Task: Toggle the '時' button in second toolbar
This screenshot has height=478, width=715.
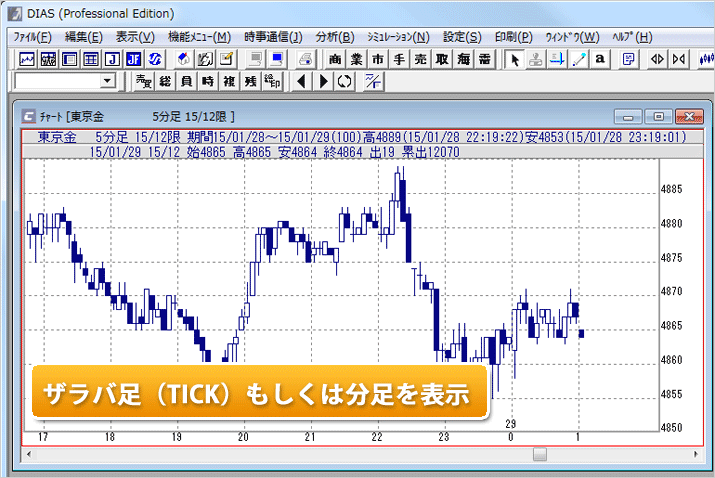Action: point(208,81)
